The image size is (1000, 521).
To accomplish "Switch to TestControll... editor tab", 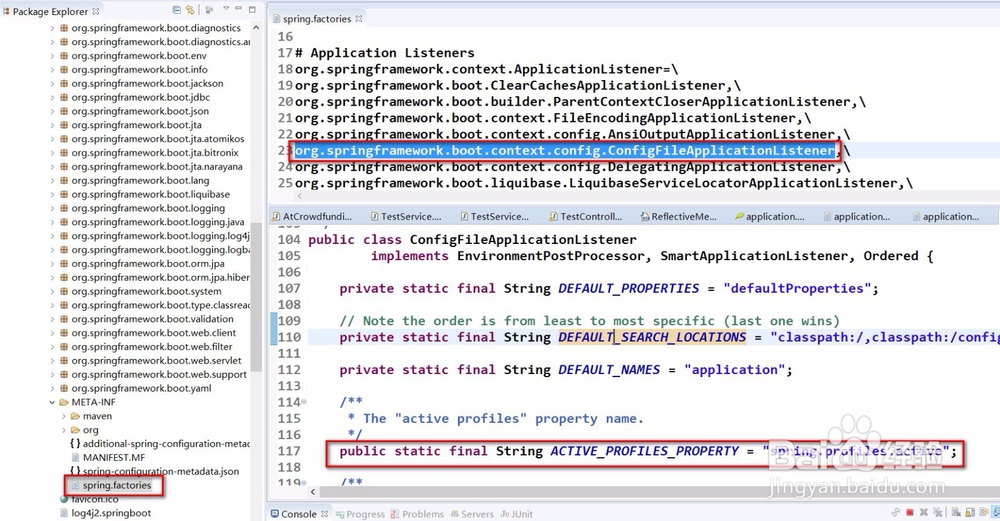I will tap(586, 217).
